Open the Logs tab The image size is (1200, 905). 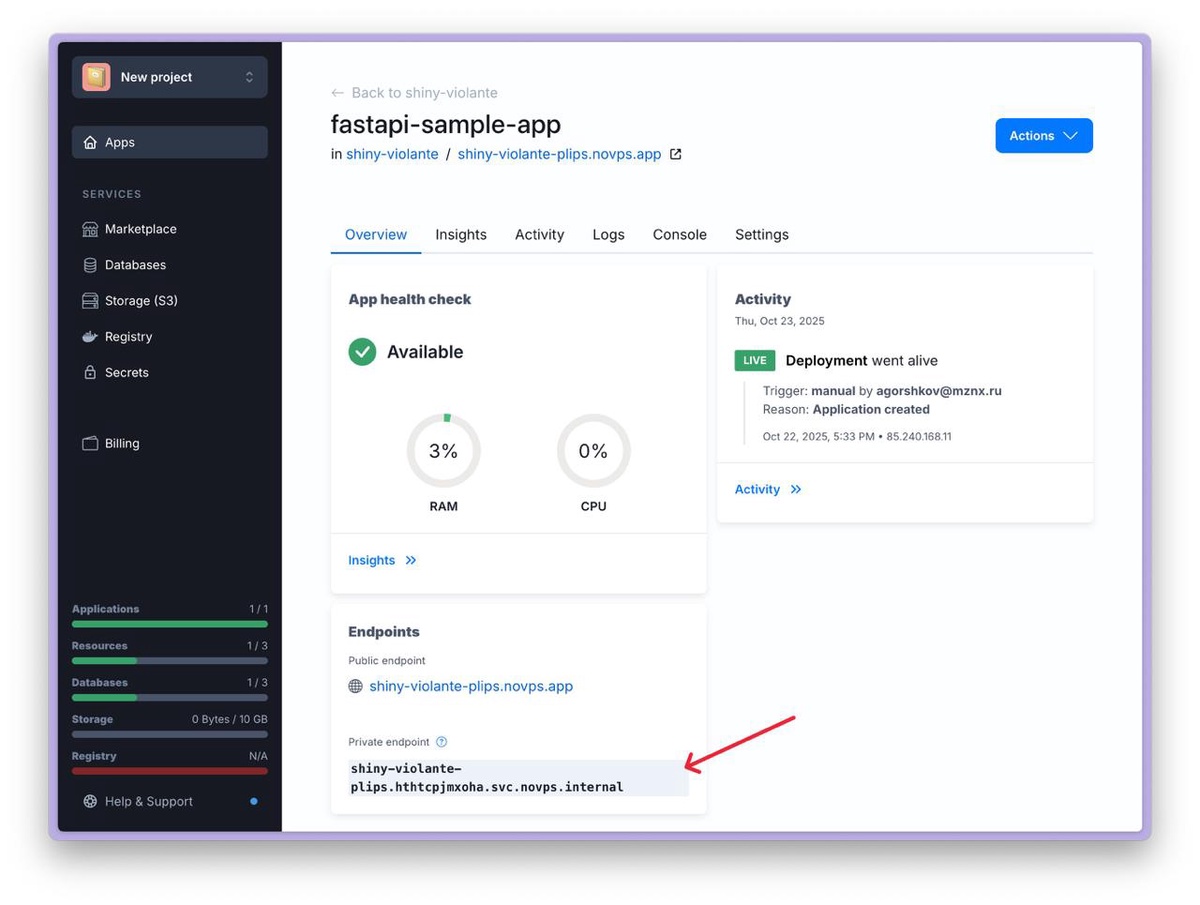(x=608, y=235)
